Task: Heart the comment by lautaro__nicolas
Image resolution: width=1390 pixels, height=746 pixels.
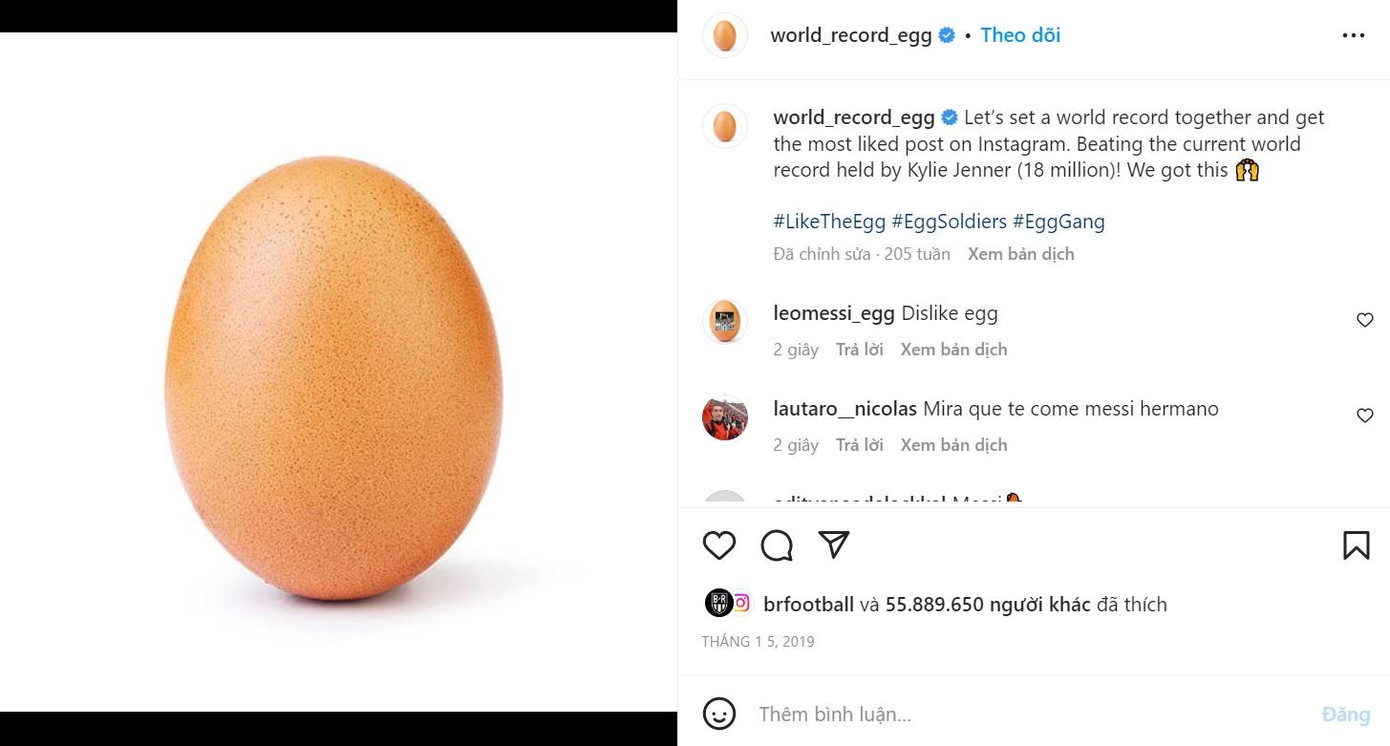Action: [x=1365, y=415]
